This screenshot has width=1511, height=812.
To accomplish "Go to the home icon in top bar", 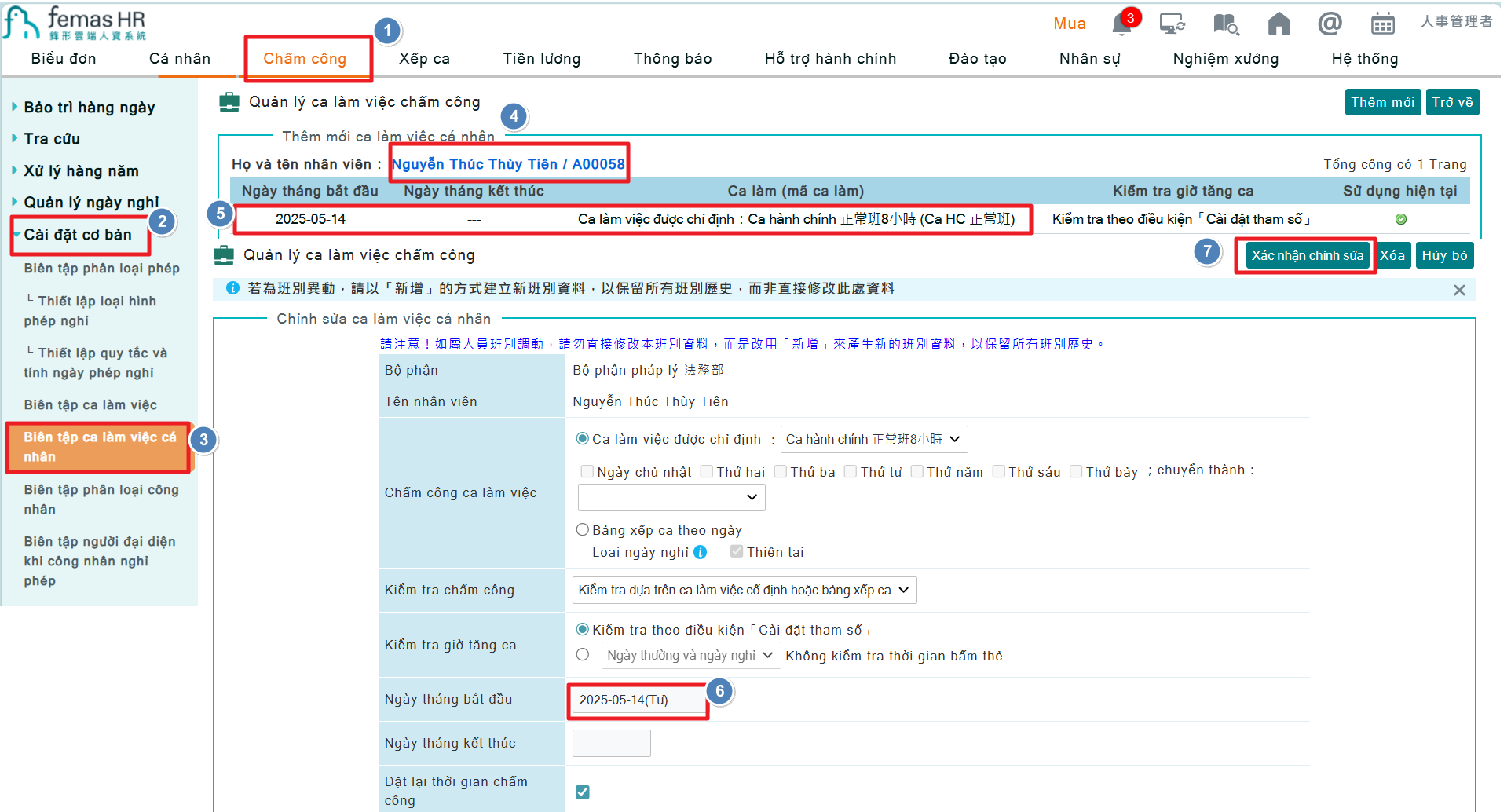I will pyautogui.click(x=1279, y=24).
